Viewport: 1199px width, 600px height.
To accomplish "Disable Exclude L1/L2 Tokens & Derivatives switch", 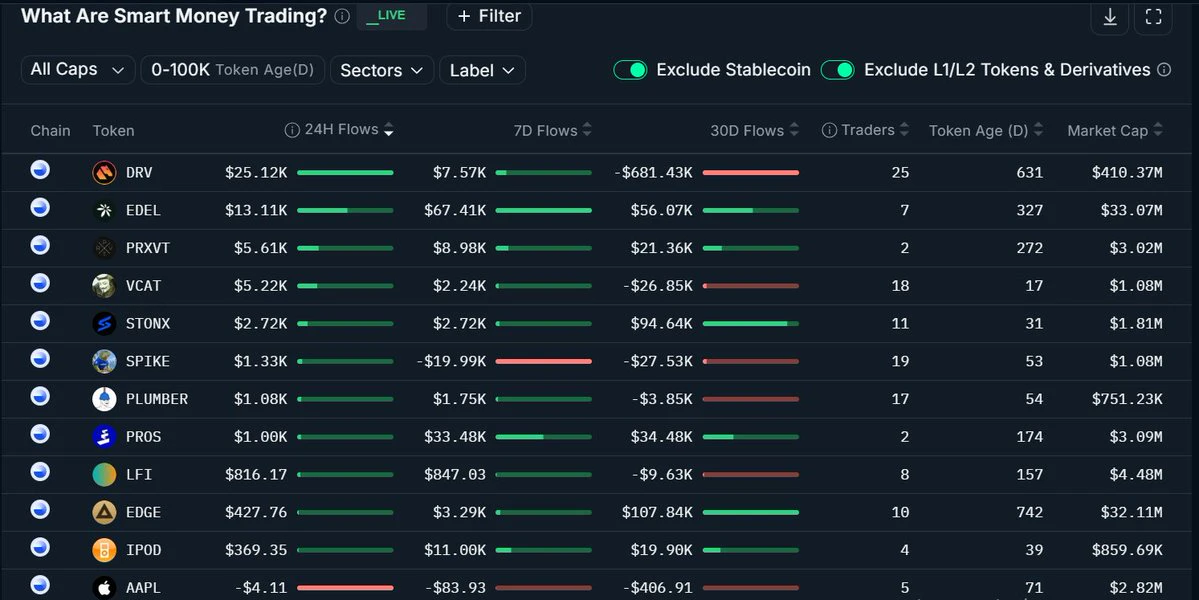I will coord(837,70).
